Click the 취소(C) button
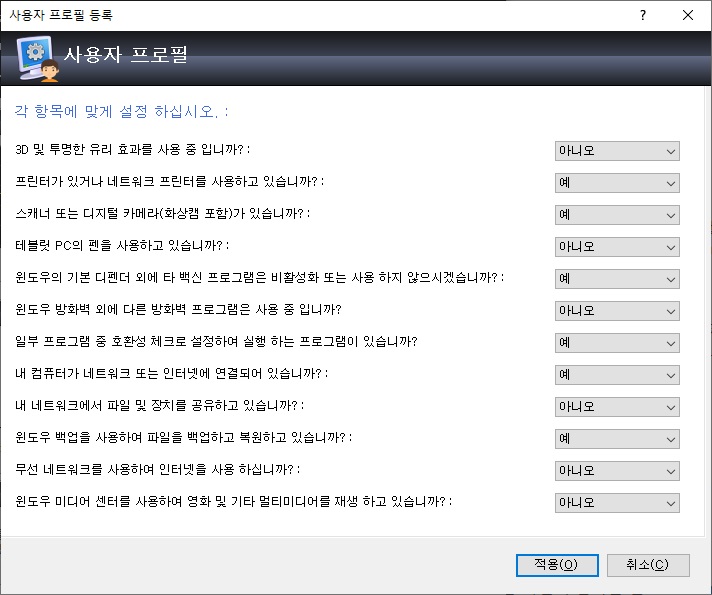 (x=648, y=565)
